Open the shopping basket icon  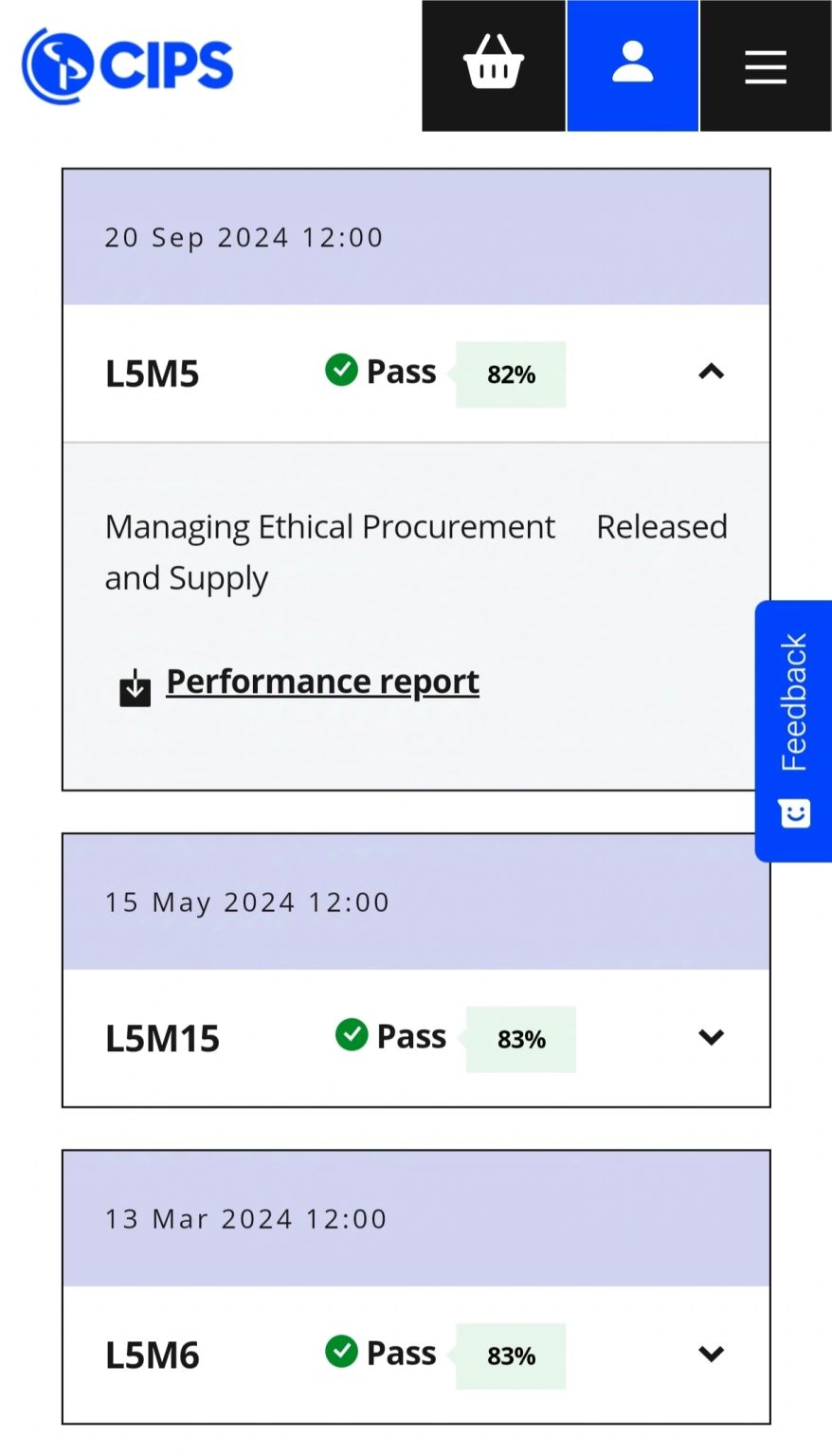pyautogui.click(x=493, y=64)
